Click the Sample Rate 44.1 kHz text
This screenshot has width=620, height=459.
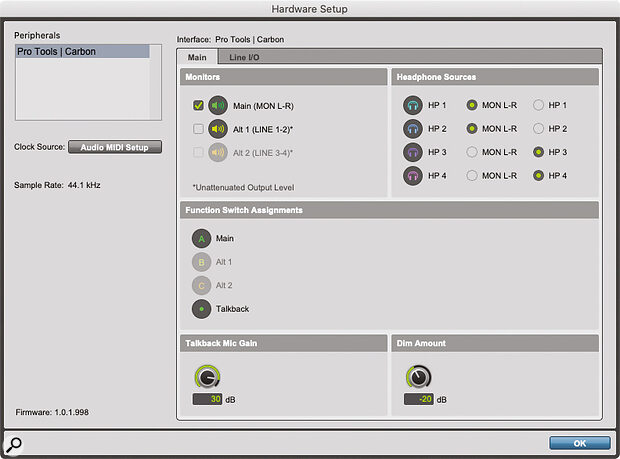[57, 185]
